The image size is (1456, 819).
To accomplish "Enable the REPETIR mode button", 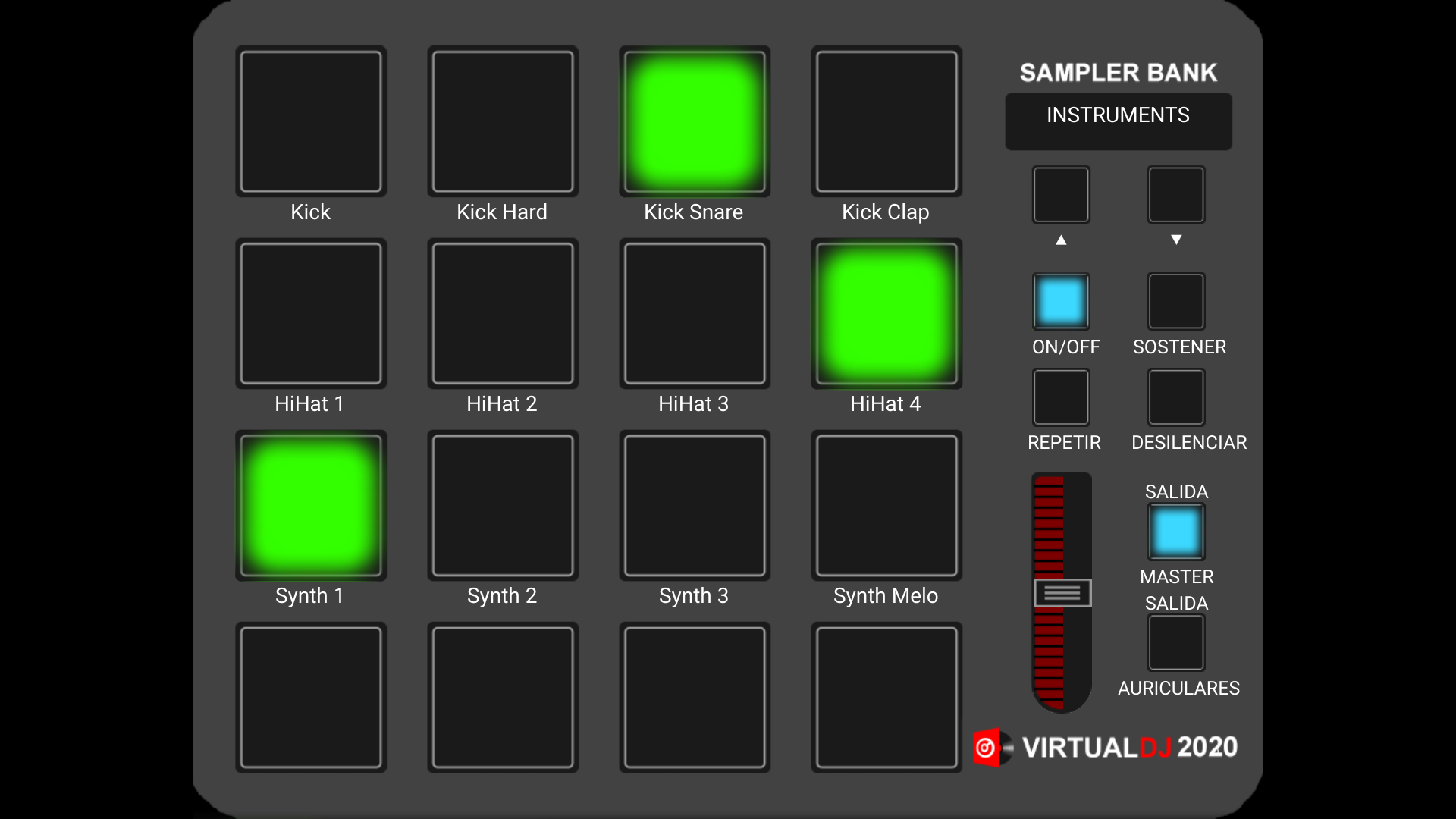I will (1061, 397).
